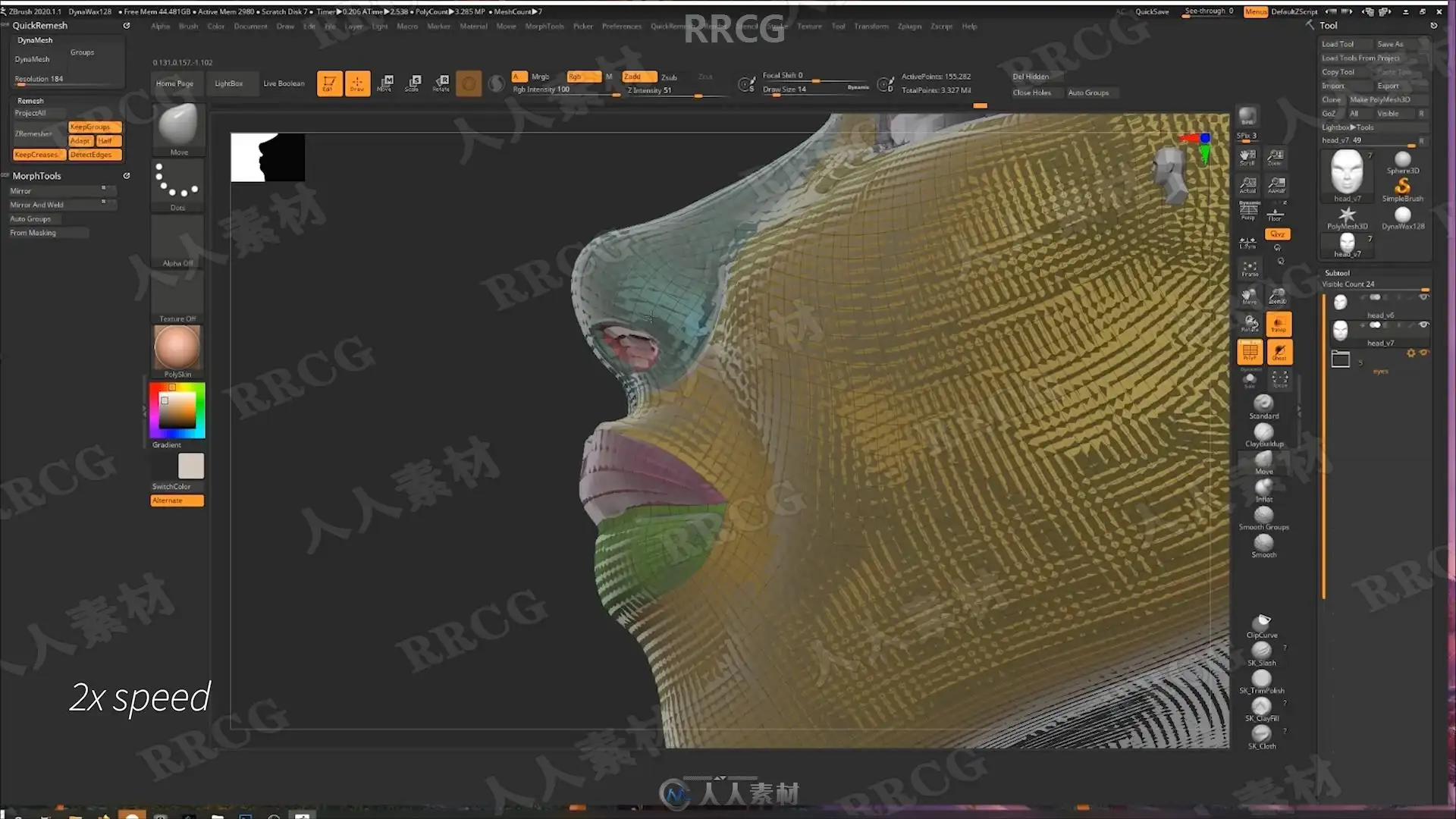Open the Preferences menu
The height and width of the screenshot is (819, 1456).
(x=621, y=26)
